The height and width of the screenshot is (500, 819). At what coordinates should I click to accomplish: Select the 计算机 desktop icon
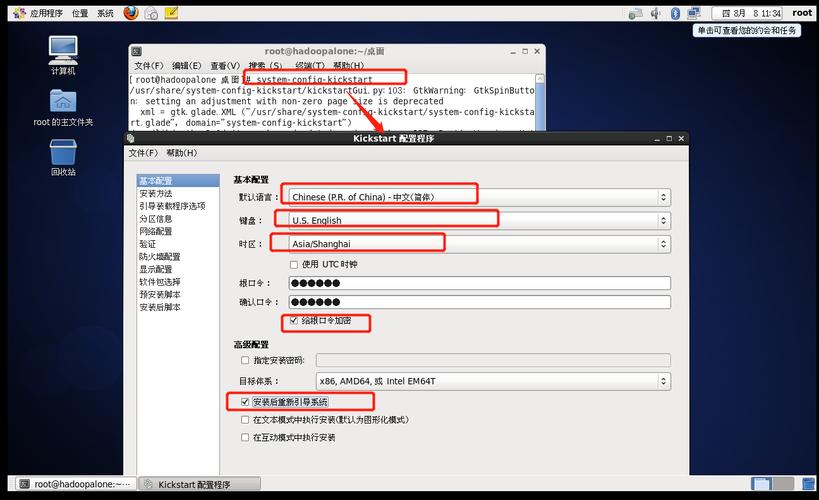[x=63, y=55]
